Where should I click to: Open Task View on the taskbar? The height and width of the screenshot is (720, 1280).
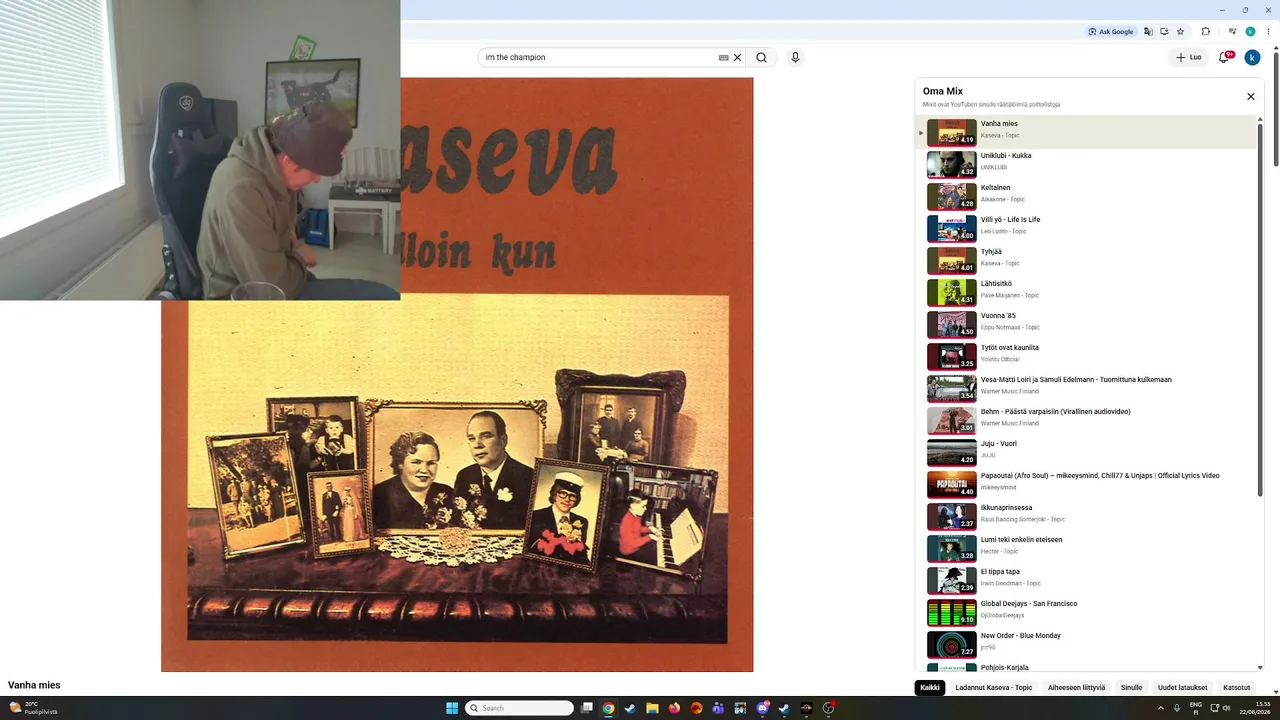tap(587, 708)
